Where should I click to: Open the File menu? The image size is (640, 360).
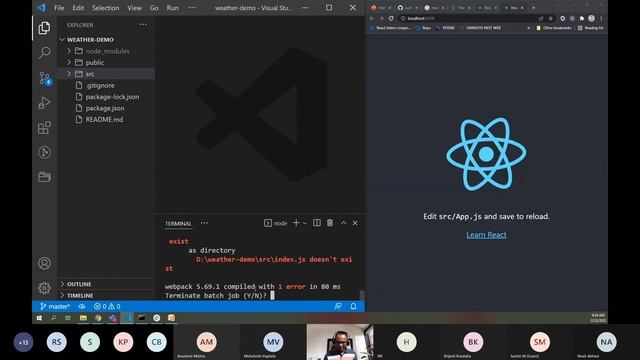(x=59, y=8)
